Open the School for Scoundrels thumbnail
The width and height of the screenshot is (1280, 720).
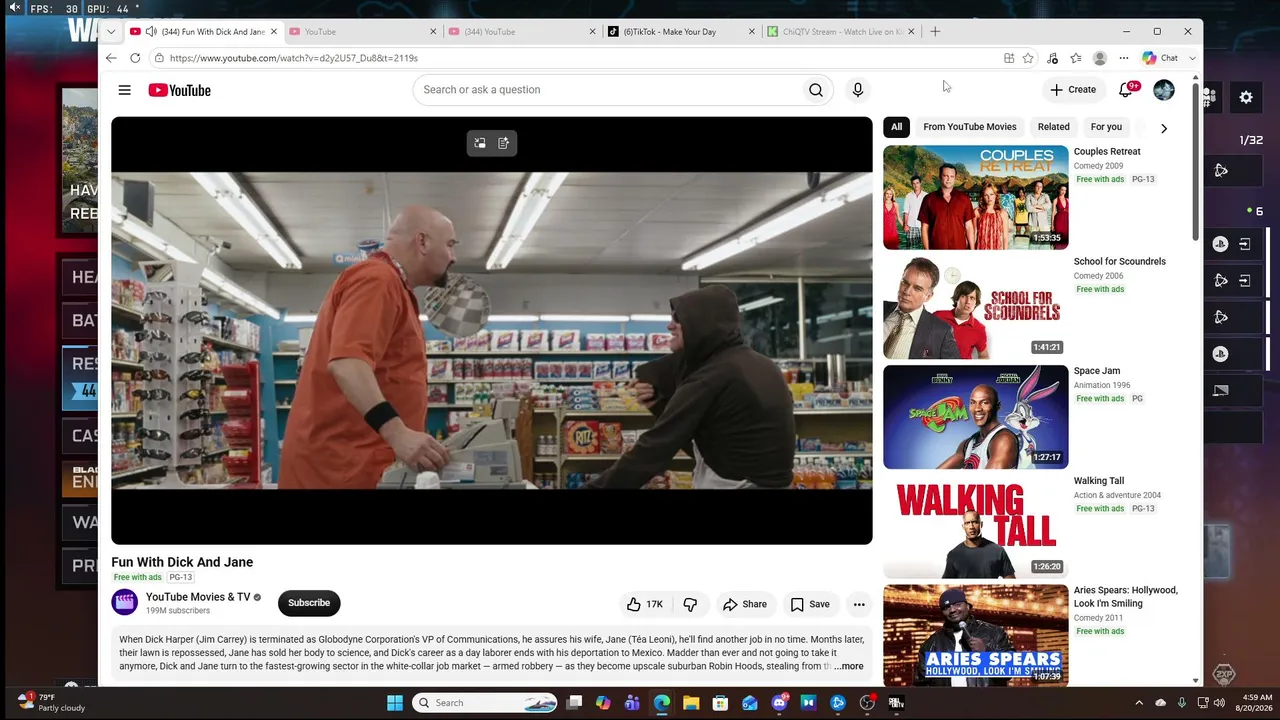coord(976,307)
